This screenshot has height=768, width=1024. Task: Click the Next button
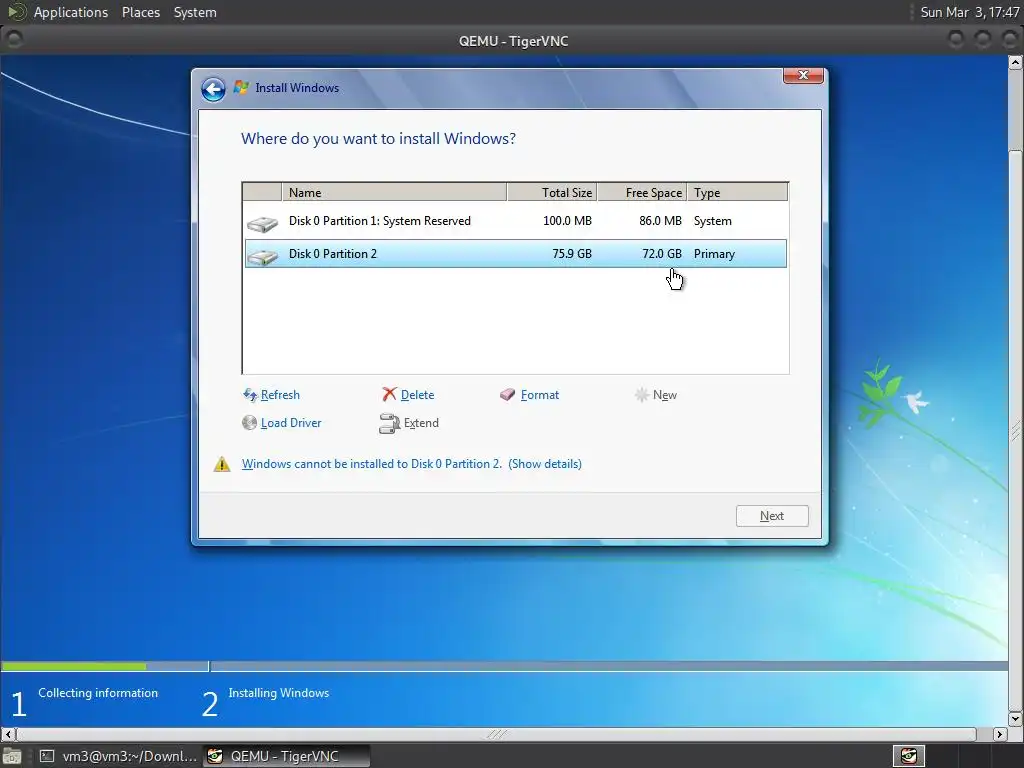click(772, 516)
